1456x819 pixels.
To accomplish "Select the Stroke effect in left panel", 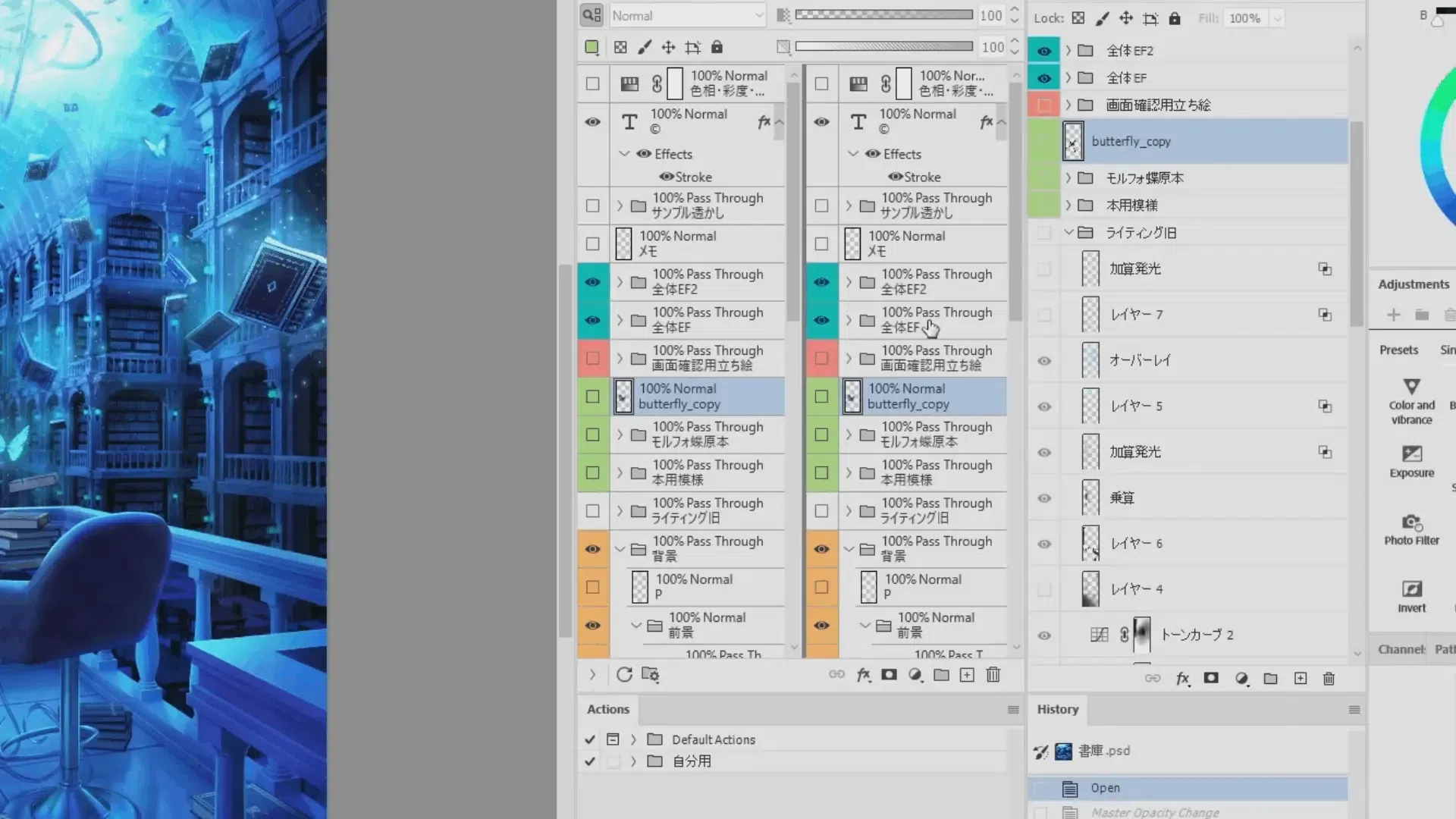I will point(693,177).
